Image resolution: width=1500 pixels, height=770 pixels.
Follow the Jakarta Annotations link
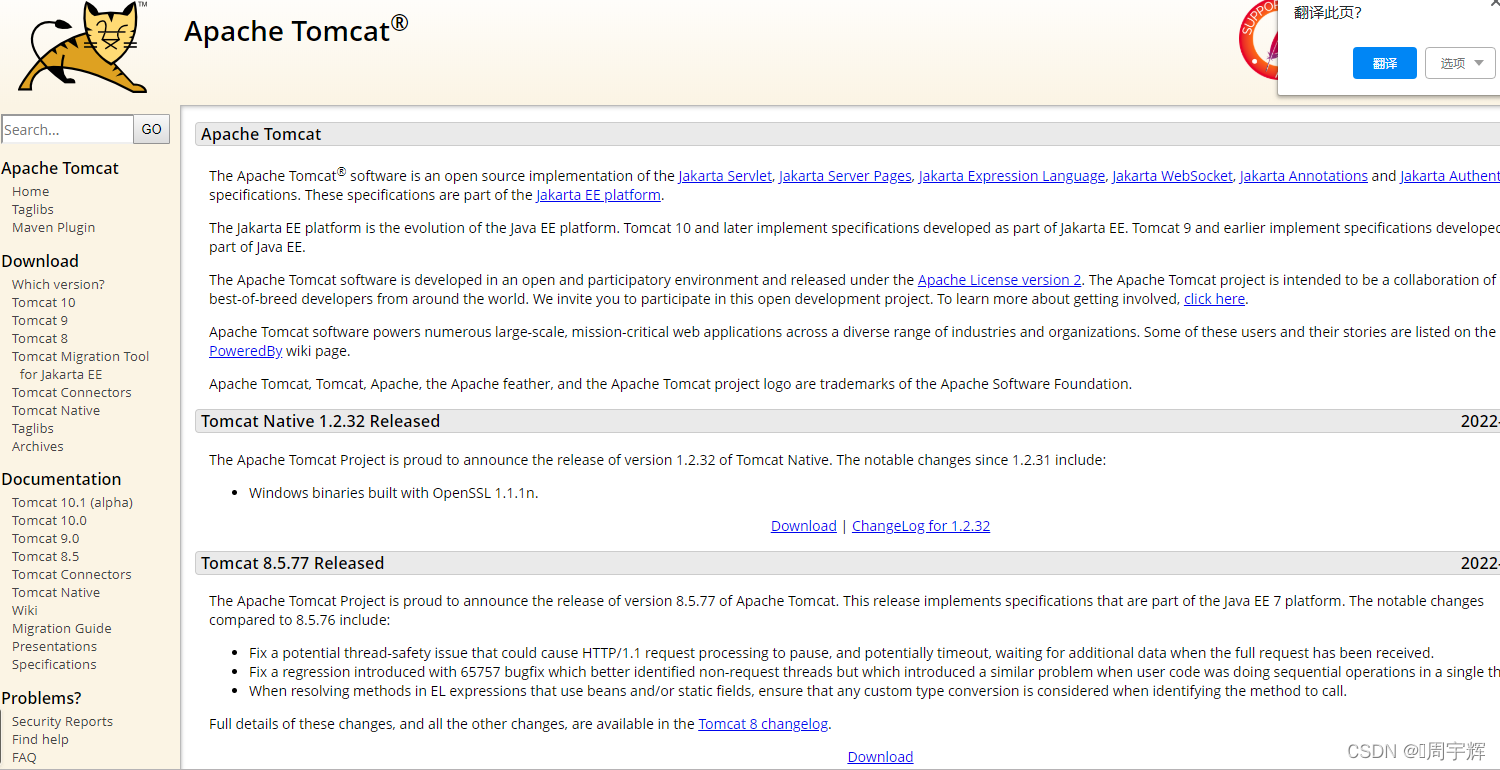[1304, 176]
